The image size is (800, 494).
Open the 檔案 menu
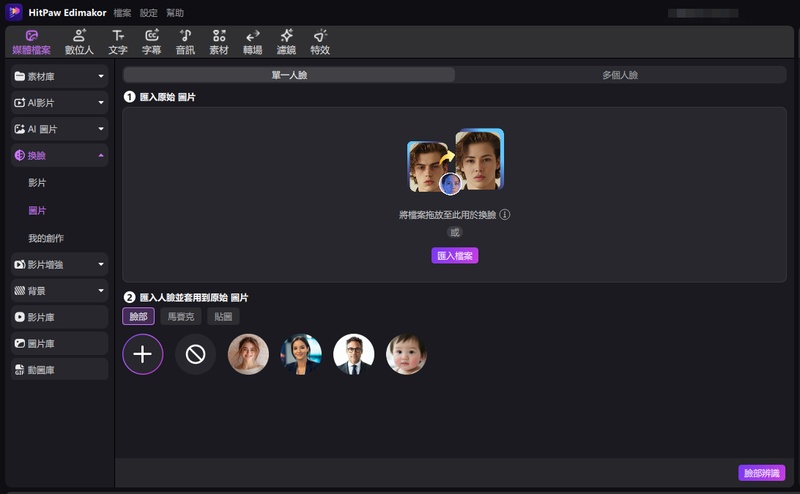(x=122, y=13)
